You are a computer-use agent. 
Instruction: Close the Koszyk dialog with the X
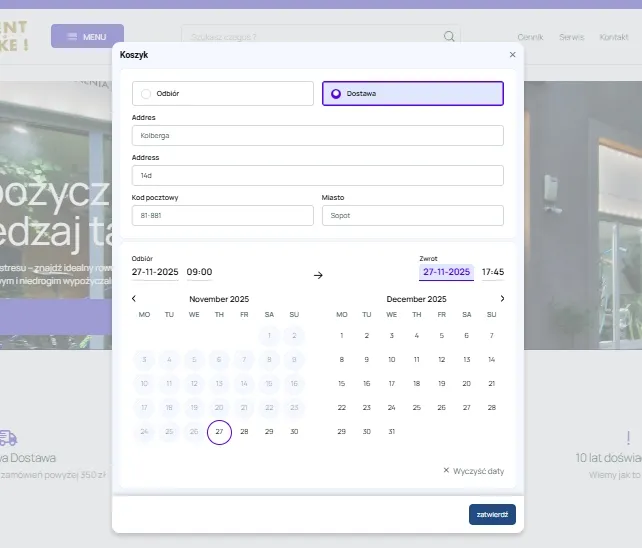click(513, 55)
